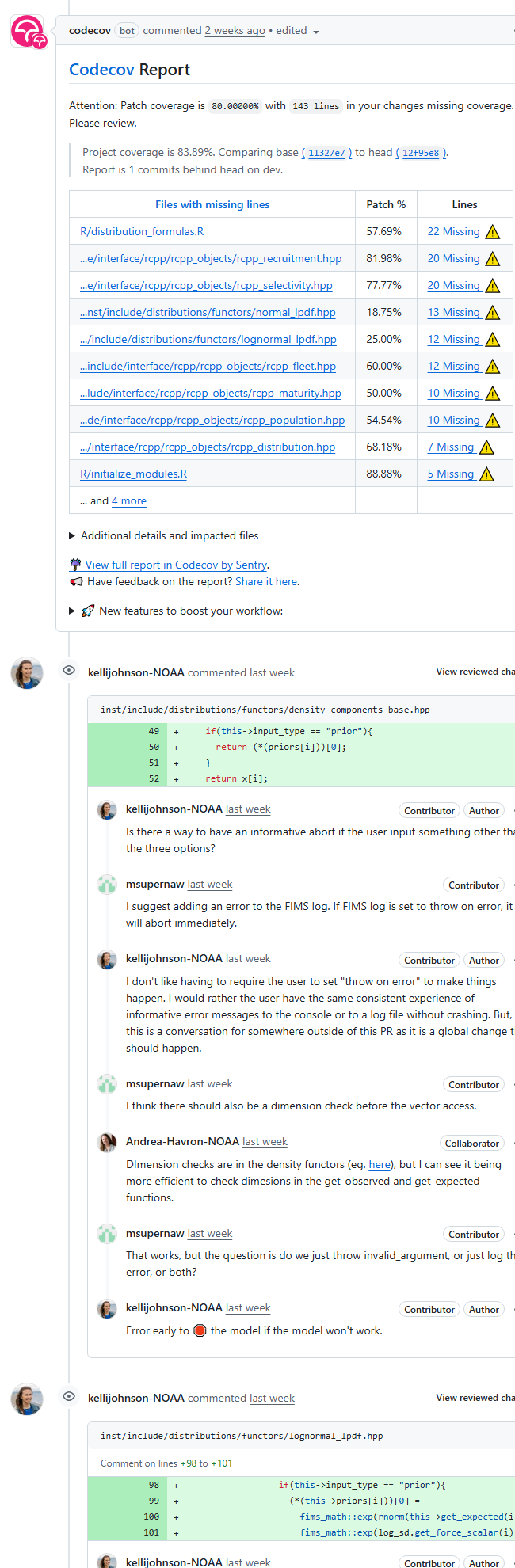Viewport: 515px width, 1568px height.
Task: Open the 'here' link in Andrea-Havron's comment
Action: pos(380,1164)
